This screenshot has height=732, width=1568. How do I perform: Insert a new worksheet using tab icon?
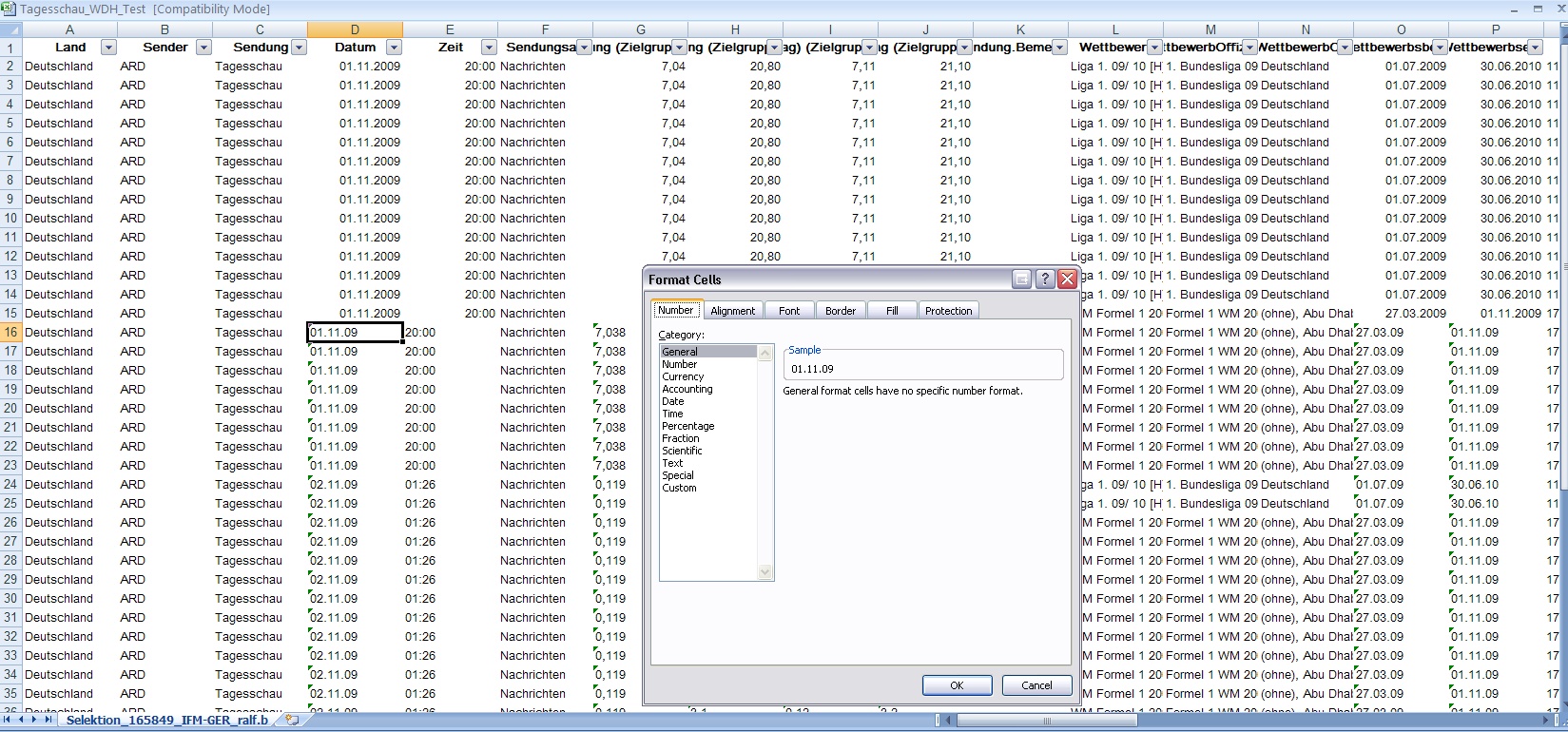[292, 720]
